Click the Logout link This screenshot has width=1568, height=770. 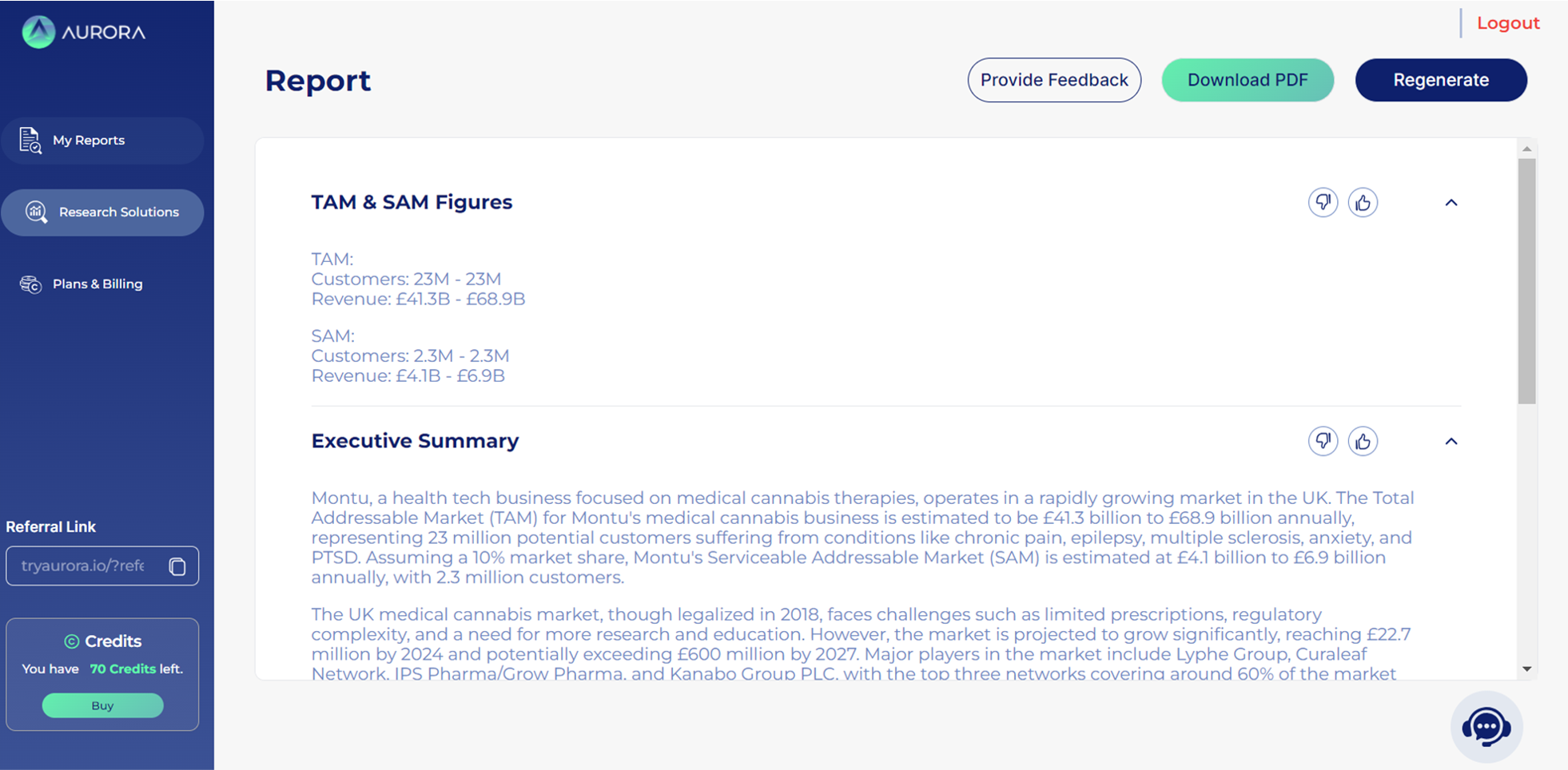tap(1508, 23)
